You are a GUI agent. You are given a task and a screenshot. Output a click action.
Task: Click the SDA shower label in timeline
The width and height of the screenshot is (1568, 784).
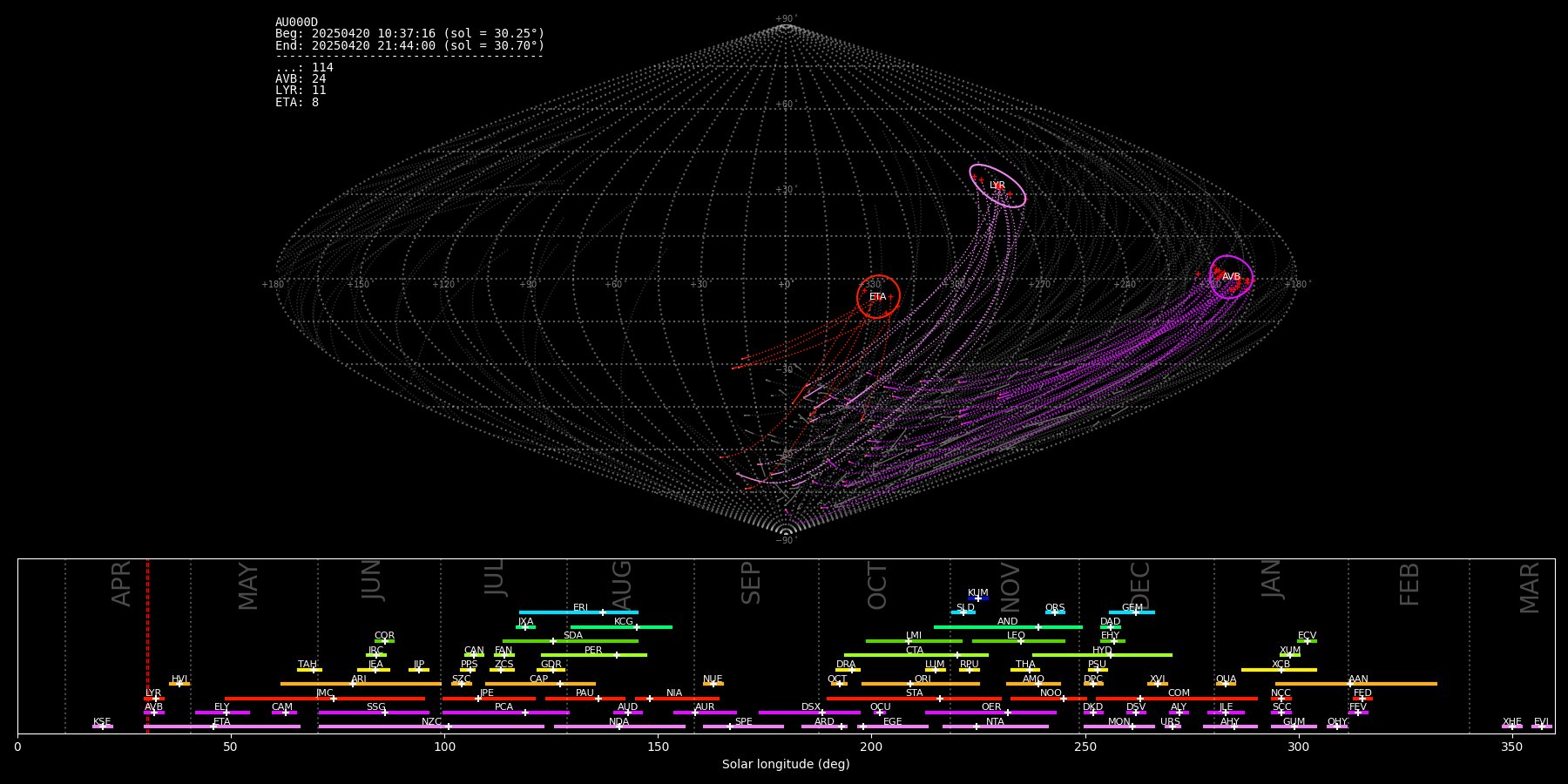(x=572, y=636)
